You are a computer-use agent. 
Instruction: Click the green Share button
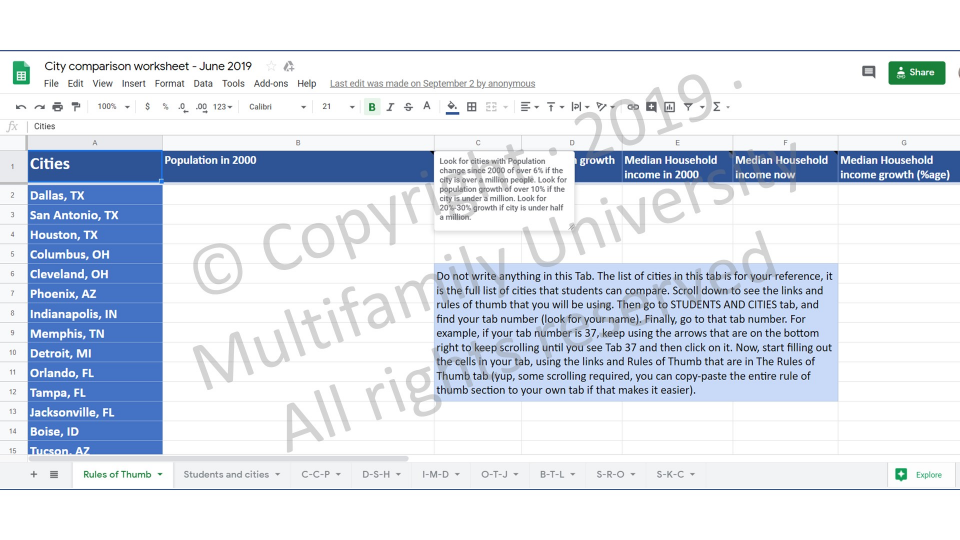917,72
